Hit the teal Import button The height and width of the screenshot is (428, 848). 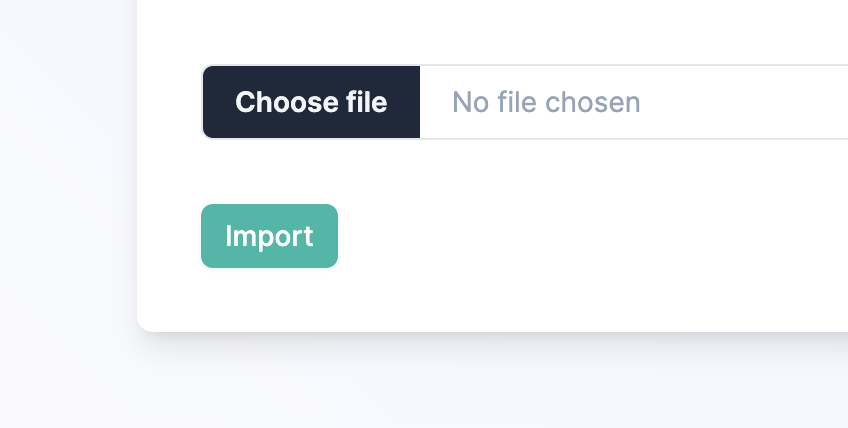coord(269,236)
